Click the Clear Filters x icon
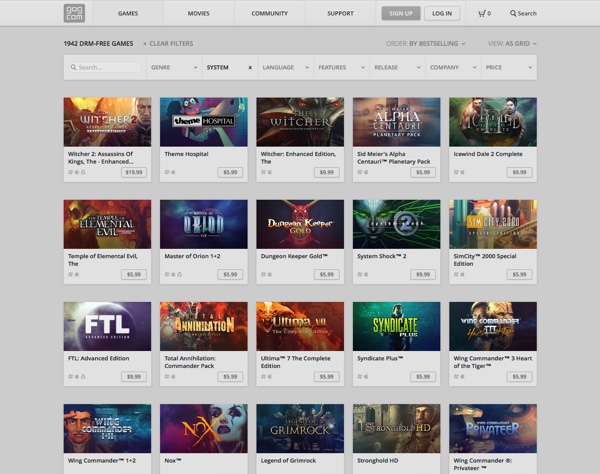The width and height of the screenshot is (600, 474). 145,44
